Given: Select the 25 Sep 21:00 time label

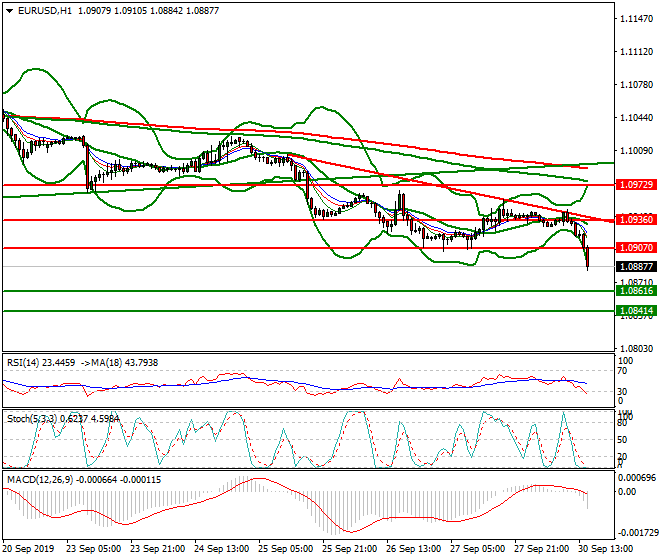Looking at the screenshot, I should click(x=349, y=549).
